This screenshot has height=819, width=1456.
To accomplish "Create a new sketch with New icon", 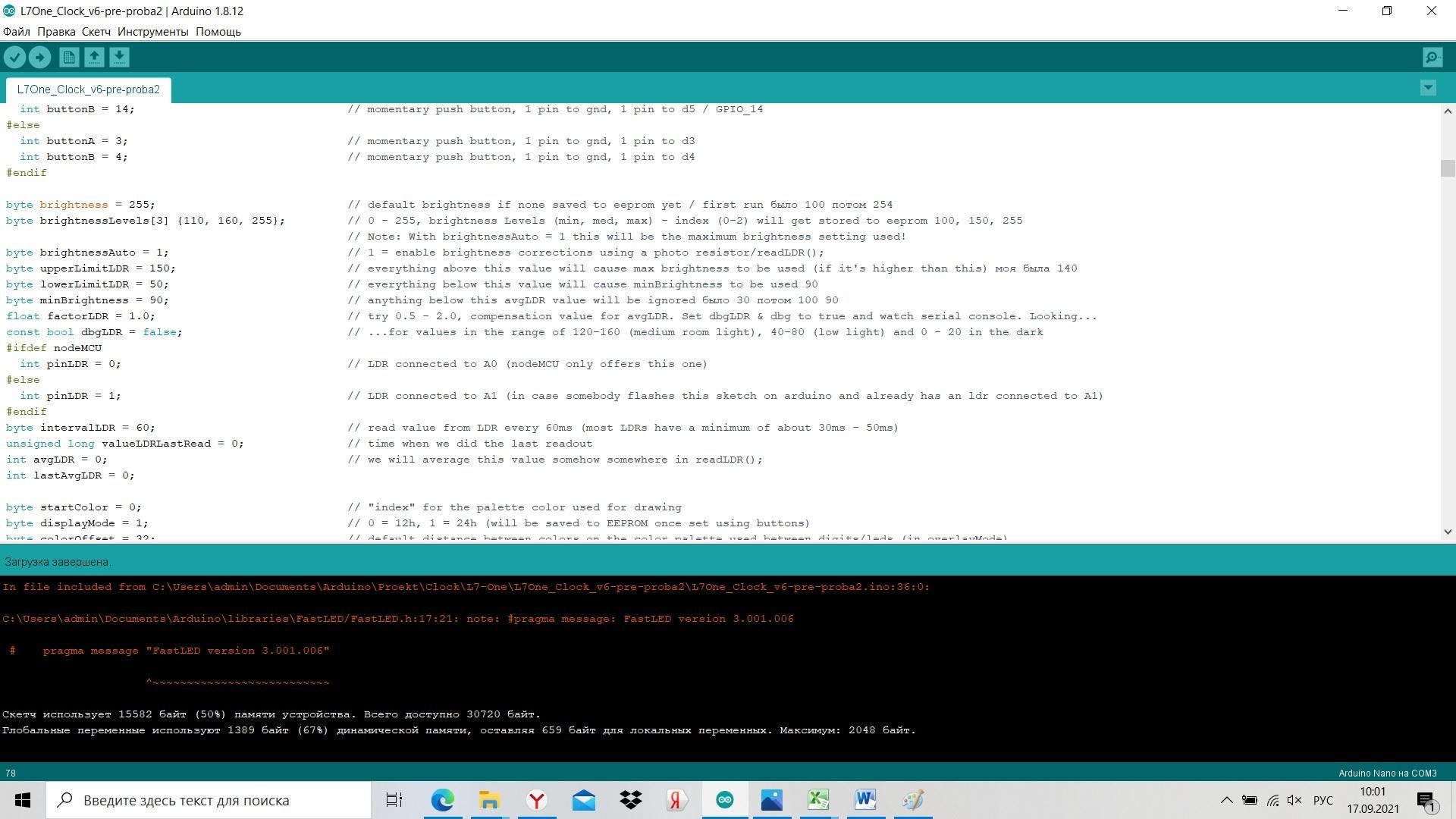I will tap(69, 58).
